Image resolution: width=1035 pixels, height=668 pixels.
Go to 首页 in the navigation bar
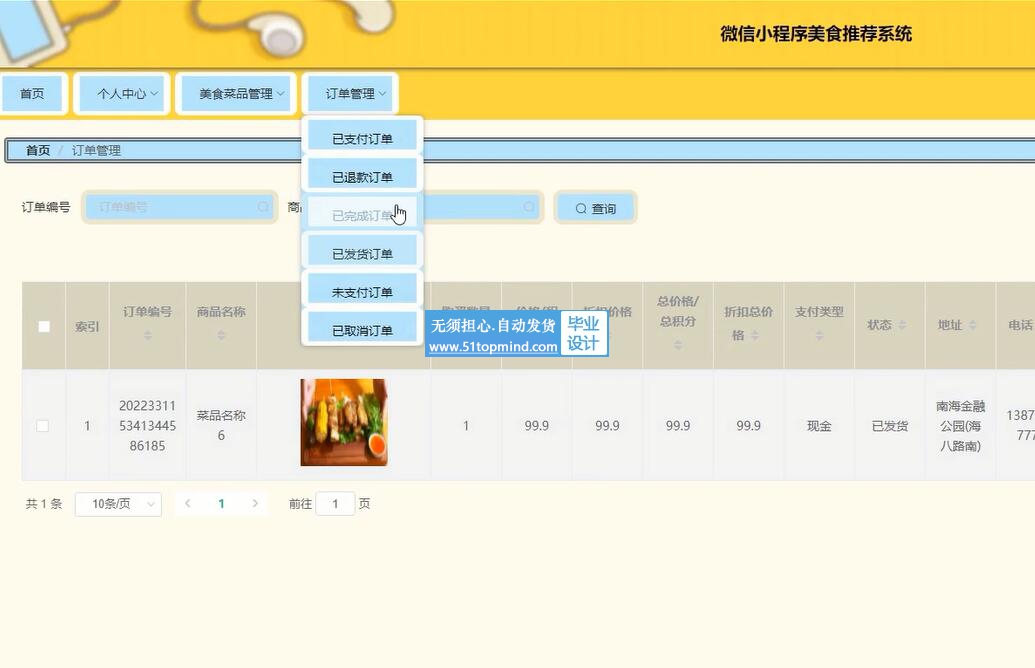pyautogui.click(x=32, y=94)
